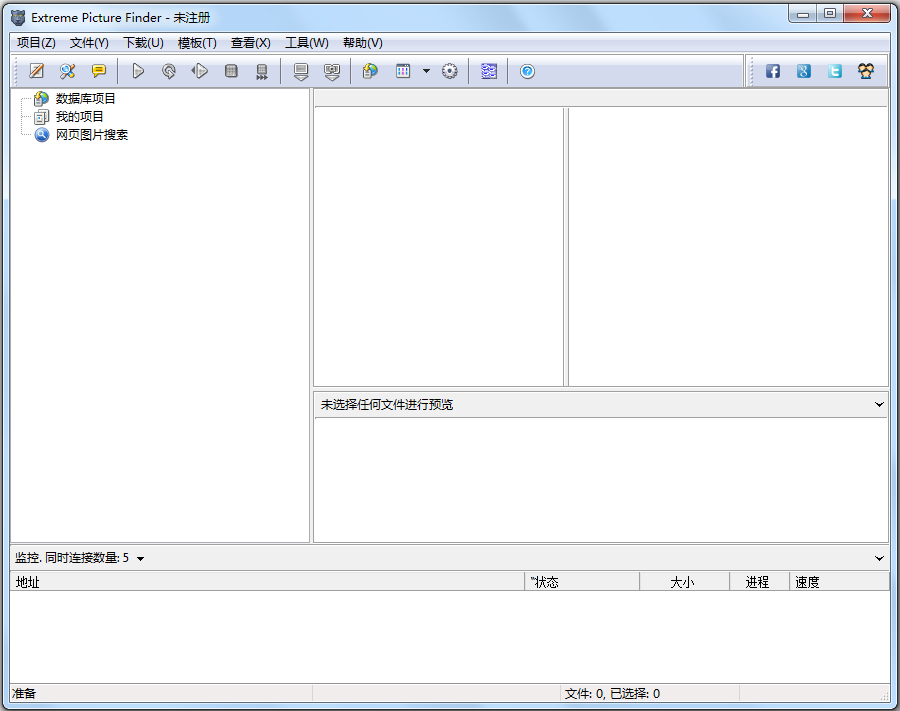The width and height of the screenshot is (900, 711).
Task: Select 数据库项目 in the project tree
Action: 85,99
